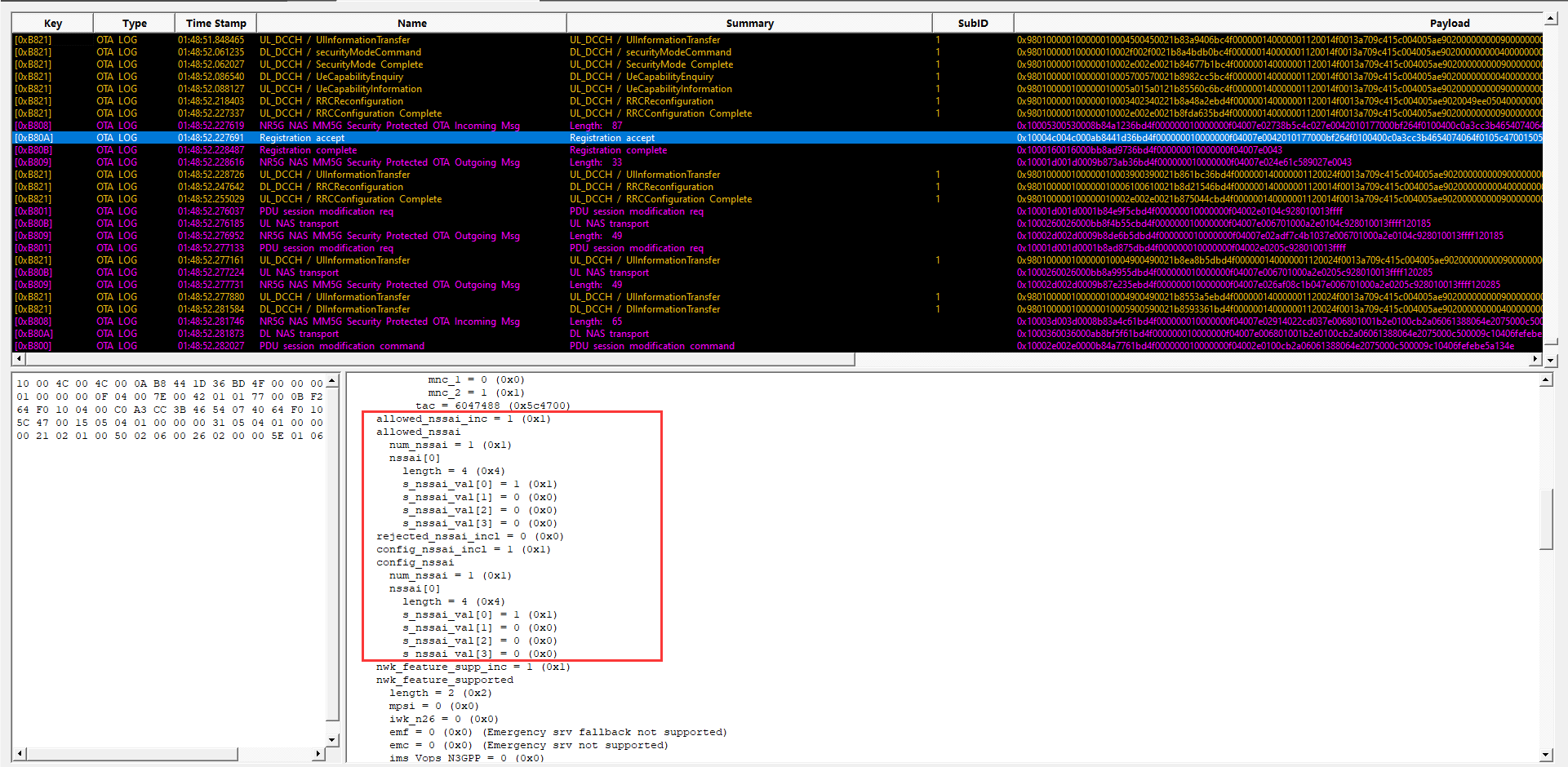Viewport: 1568px width, 767px height.
Task: Click the timestamp 01:48:52.255029
Action: pos(211,199)
